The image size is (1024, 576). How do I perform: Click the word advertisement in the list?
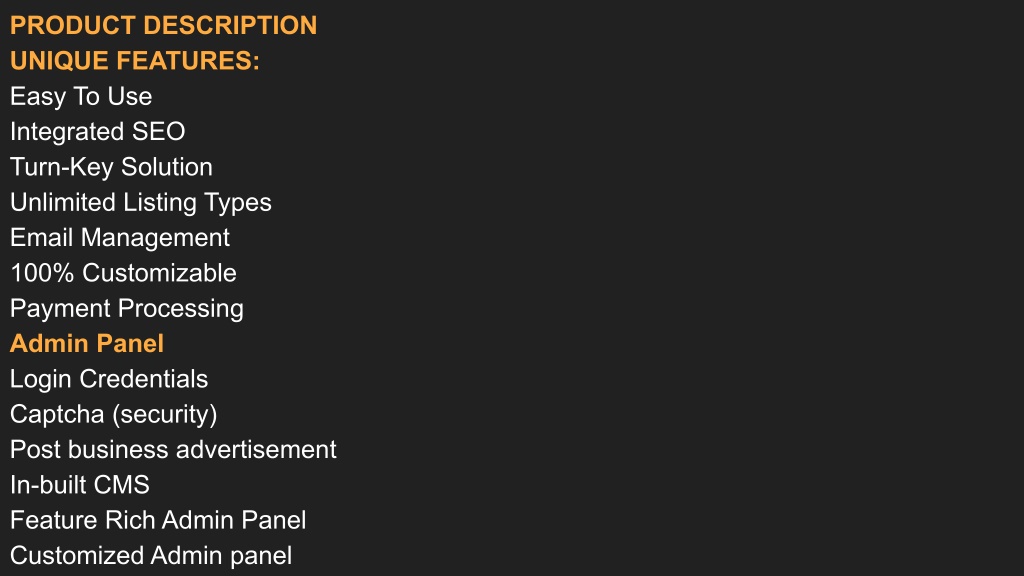point(256,449)
